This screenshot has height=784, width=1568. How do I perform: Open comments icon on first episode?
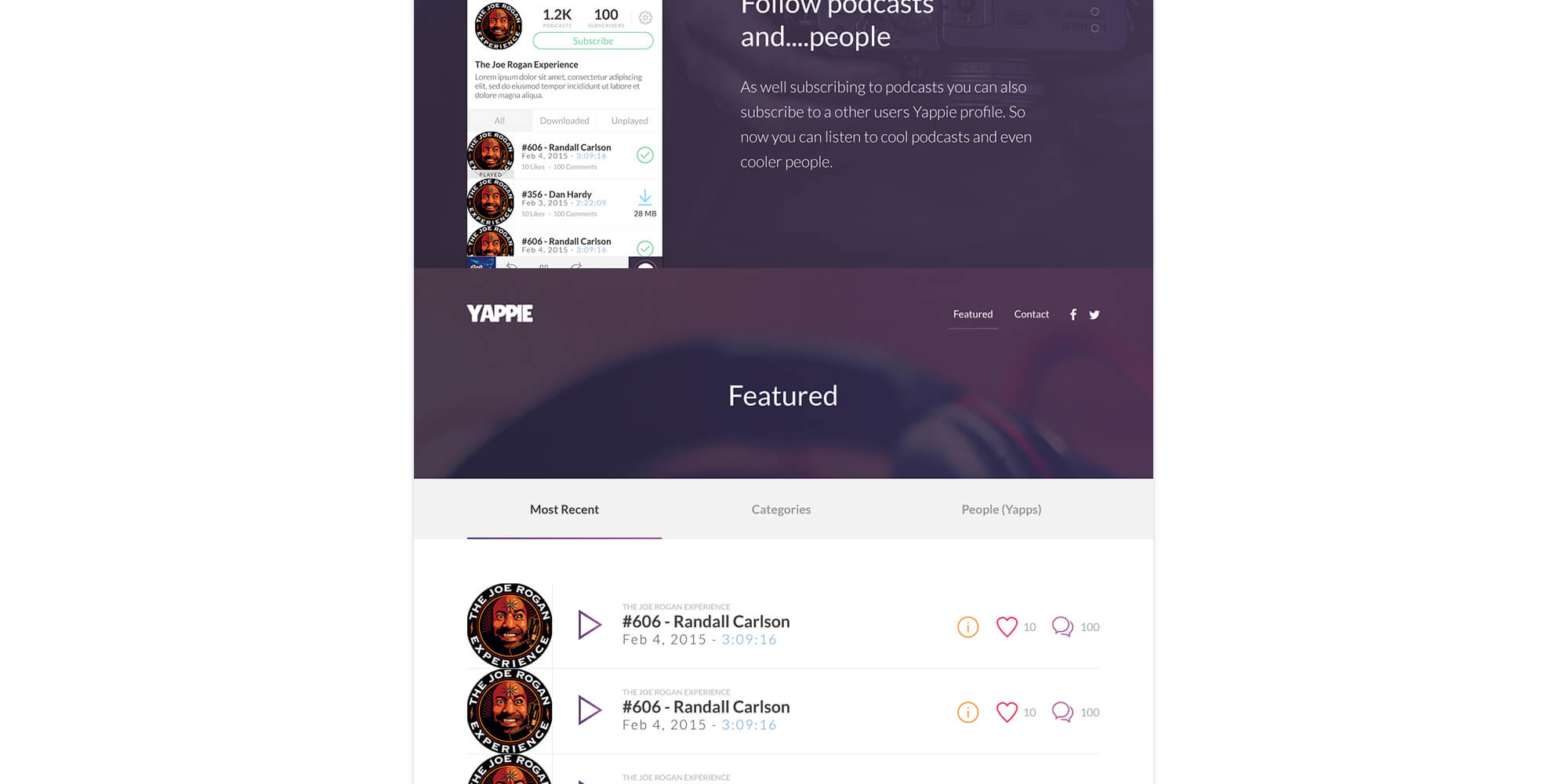[x=1062, y=626]
